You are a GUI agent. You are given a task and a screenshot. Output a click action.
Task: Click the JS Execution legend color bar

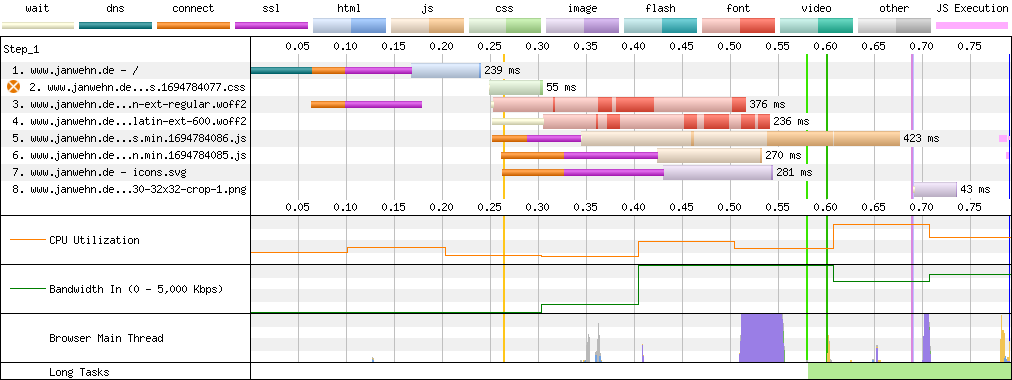tap(972, 26)
